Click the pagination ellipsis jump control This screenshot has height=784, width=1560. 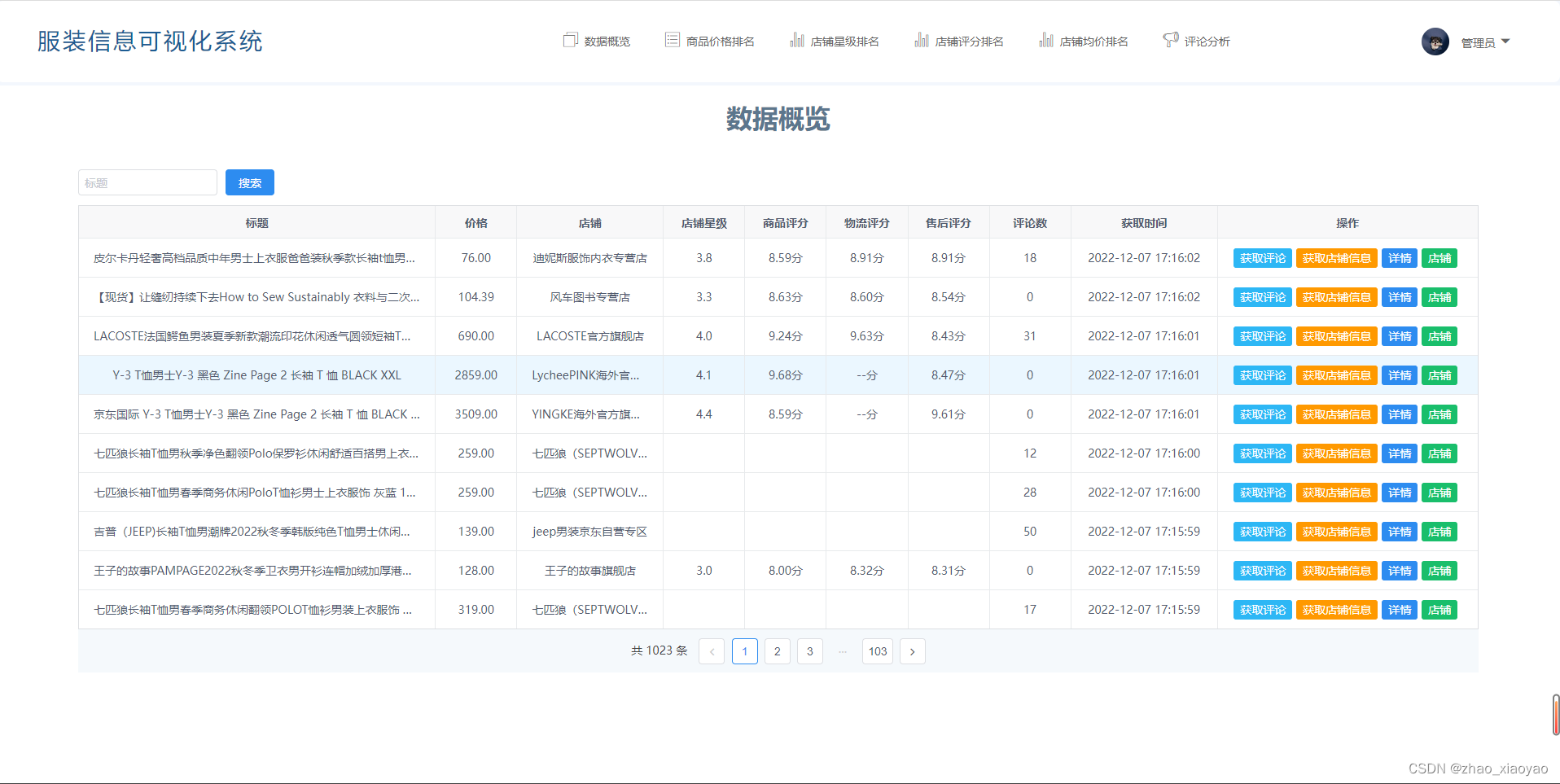pyautogui.click(x=842, y=651)
